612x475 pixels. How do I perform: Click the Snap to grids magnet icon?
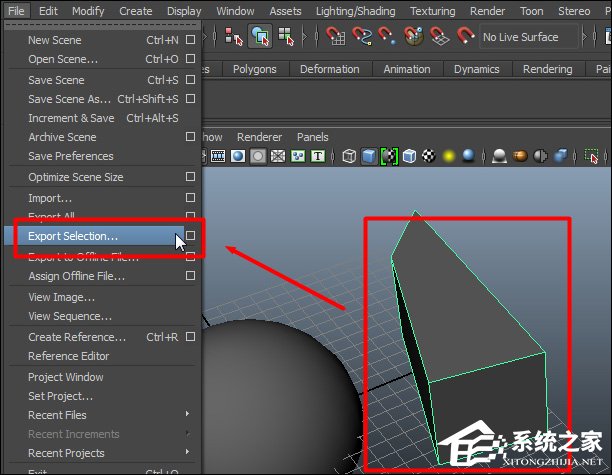click(x=335, y=38)
